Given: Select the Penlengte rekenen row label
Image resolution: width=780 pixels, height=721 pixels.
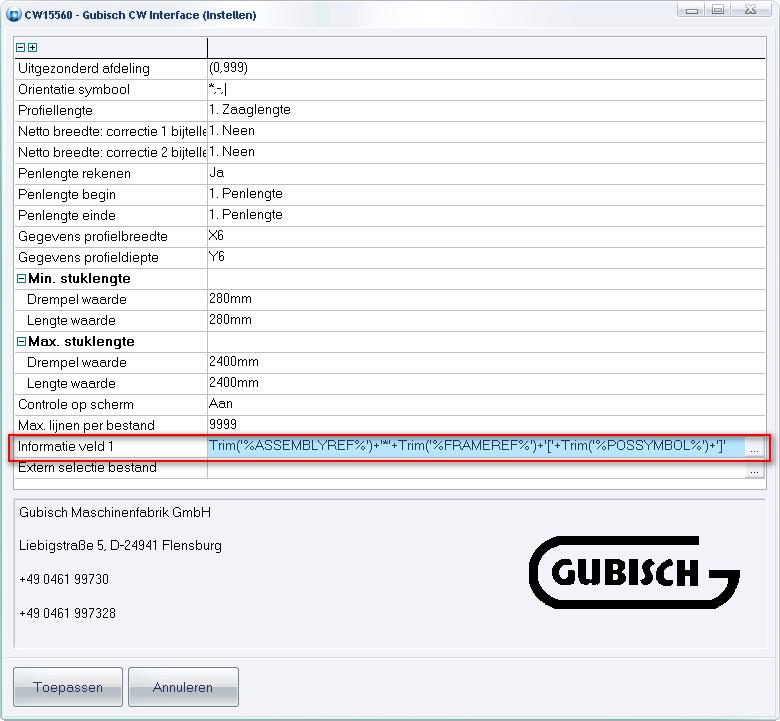Looking at the screenshot, I should [74, 174].
